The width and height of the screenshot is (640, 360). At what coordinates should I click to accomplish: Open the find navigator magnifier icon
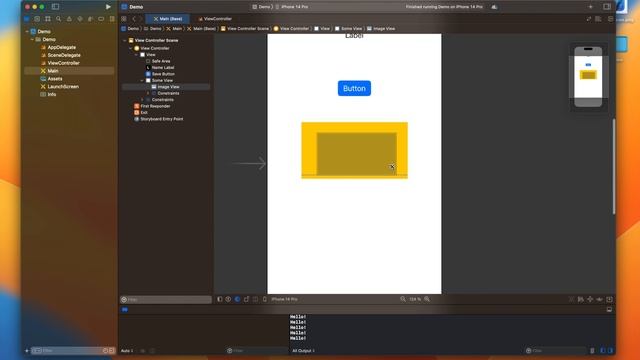tap(58, 19)
